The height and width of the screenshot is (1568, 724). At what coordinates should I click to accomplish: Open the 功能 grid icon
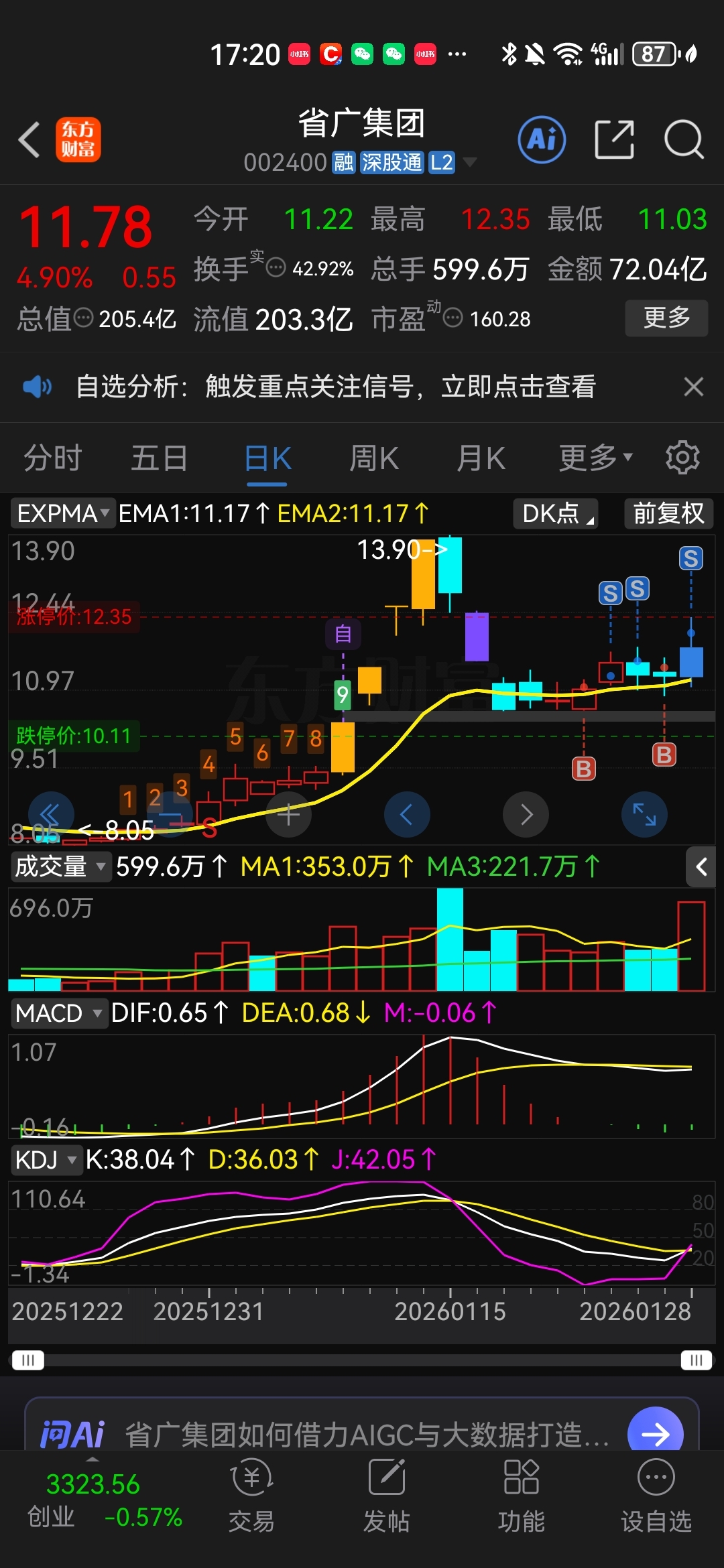click(522, 1477)
